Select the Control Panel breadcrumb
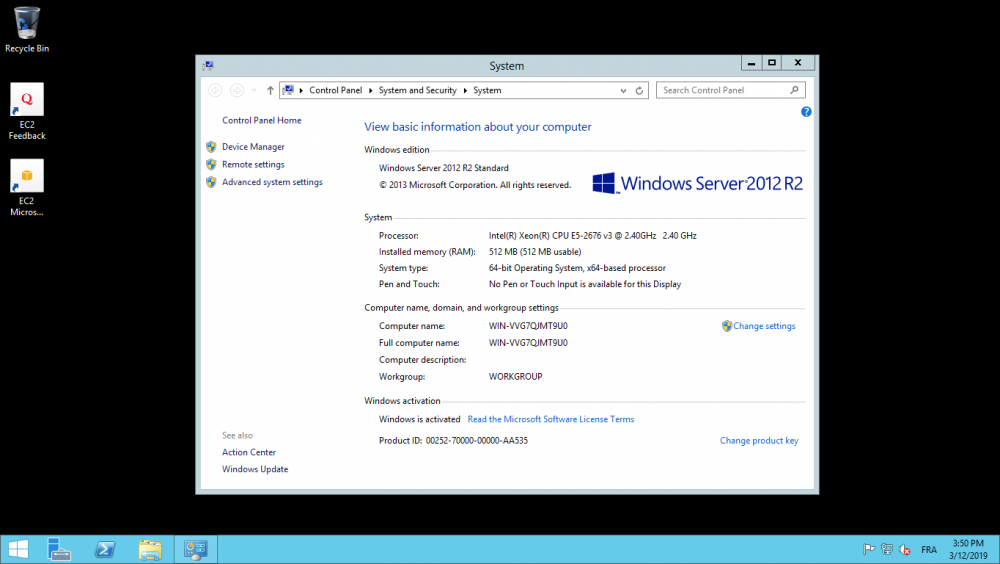This screenshot has height=564, width=1000. (335, 90)
